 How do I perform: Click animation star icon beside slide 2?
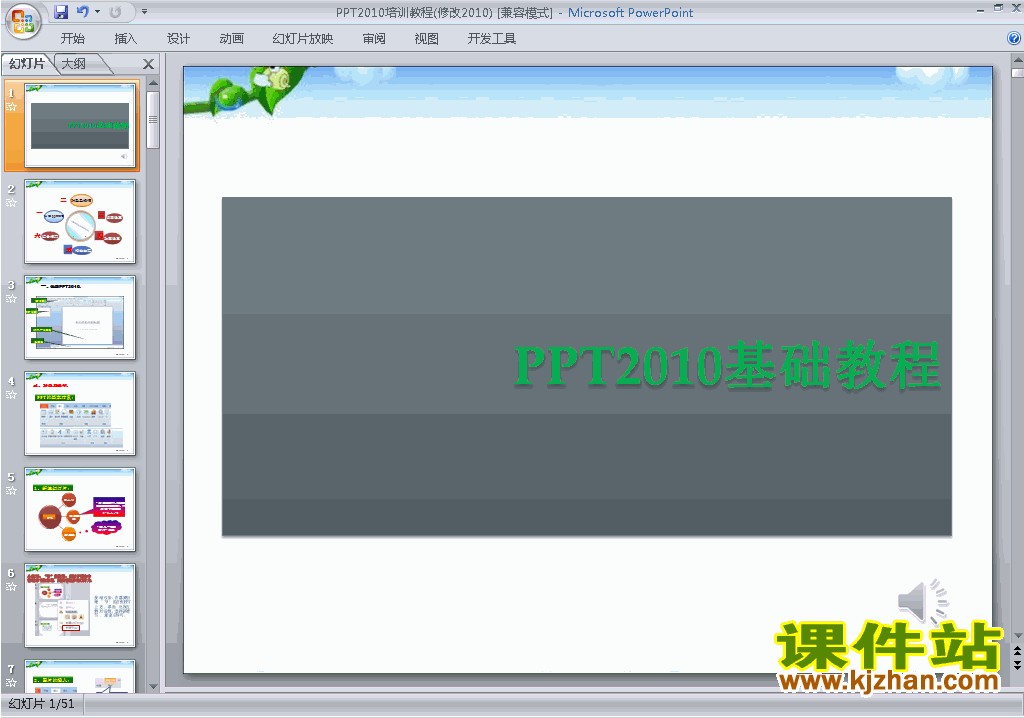[x=11, y=203]
